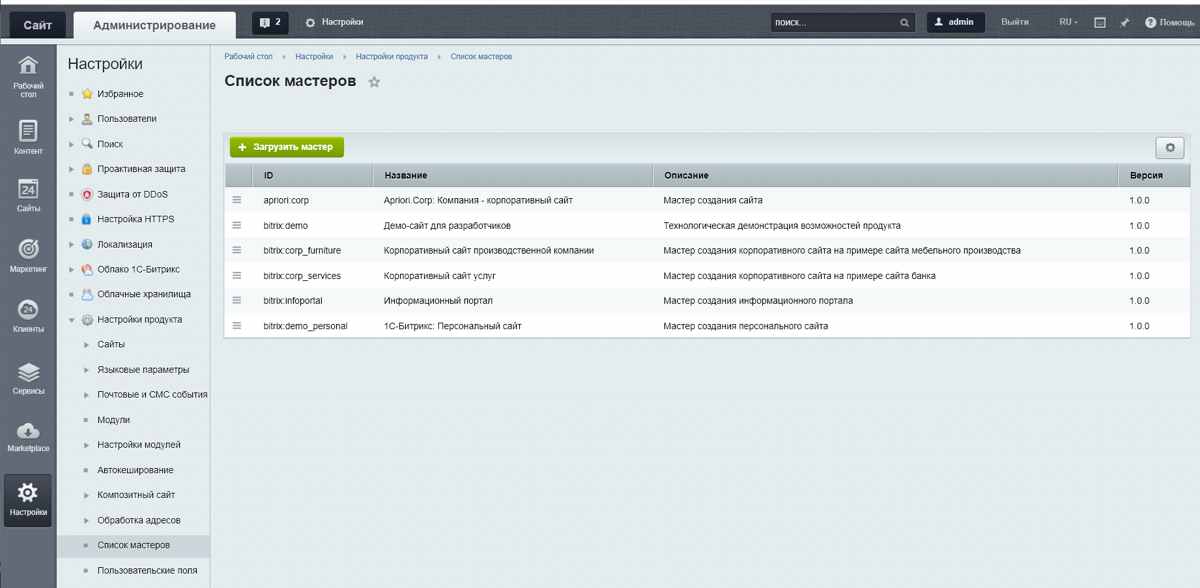Open the Маркетинг target icon
Image resolution: width=1200 pixels, height=588 pixels.
(28, 250)
